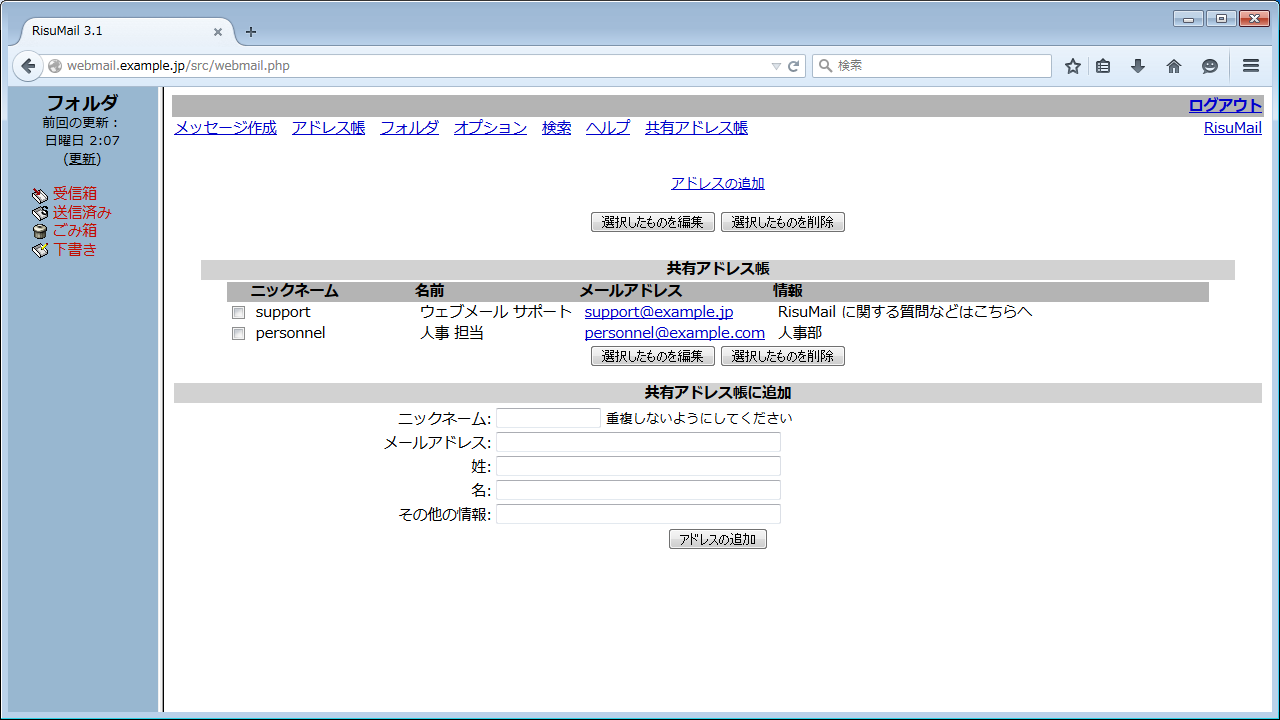
Task: Click the 姓 input field
Action: coord(638,466)
